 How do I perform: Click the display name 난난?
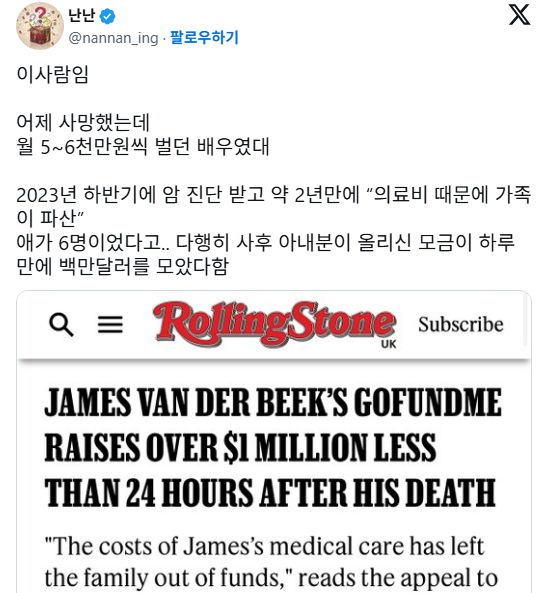coord(81,16)
